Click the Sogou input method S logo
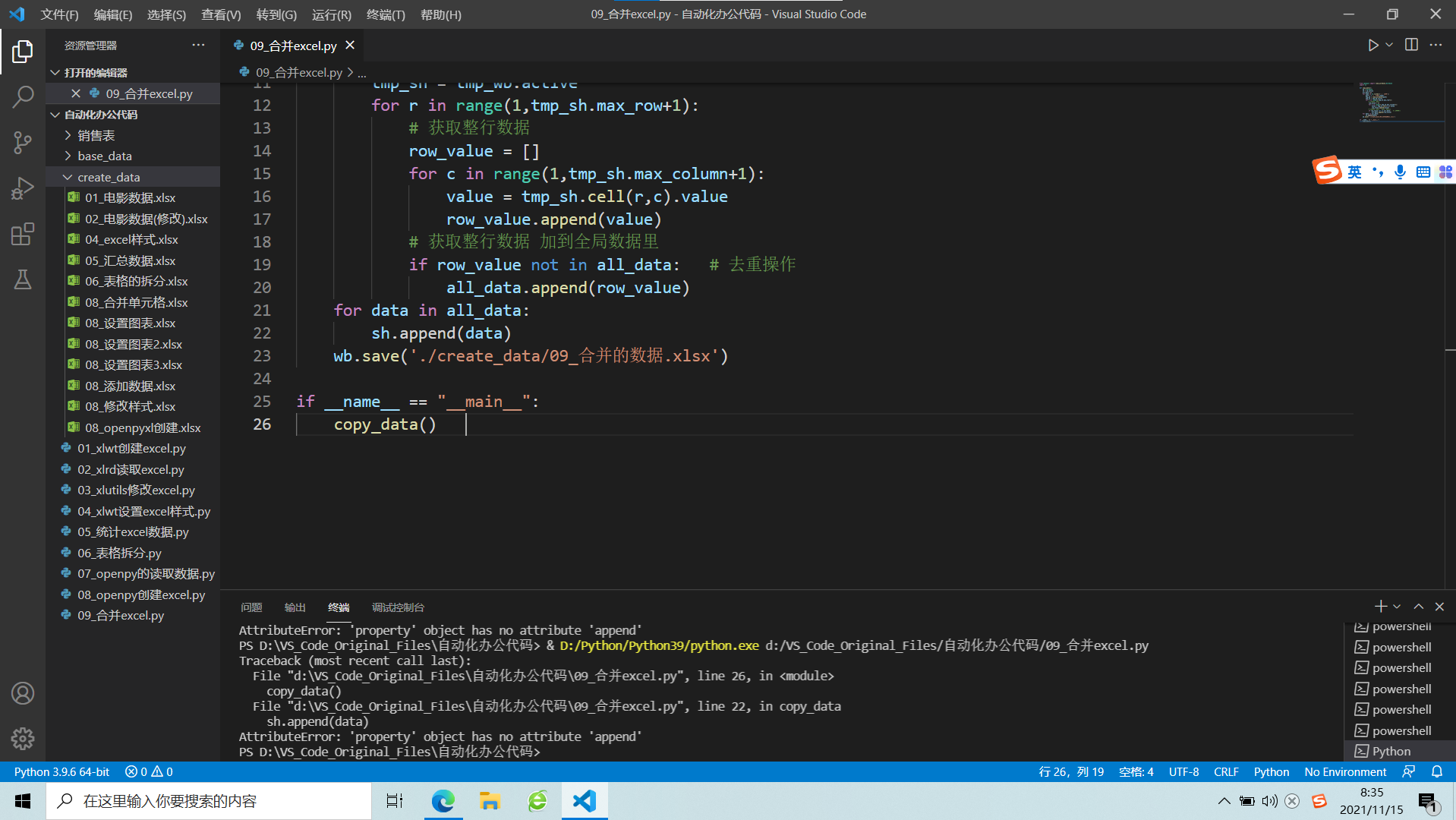 coord(1328,170)
